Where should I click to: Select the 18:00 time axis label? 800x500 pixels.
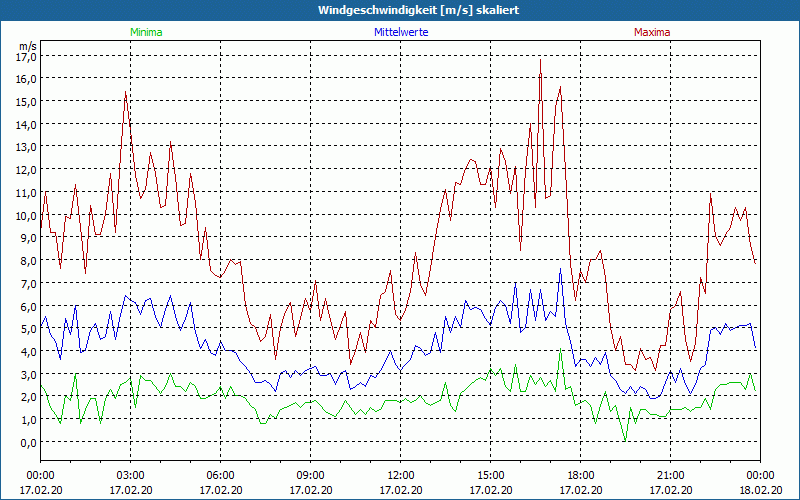tap(580, 475)
